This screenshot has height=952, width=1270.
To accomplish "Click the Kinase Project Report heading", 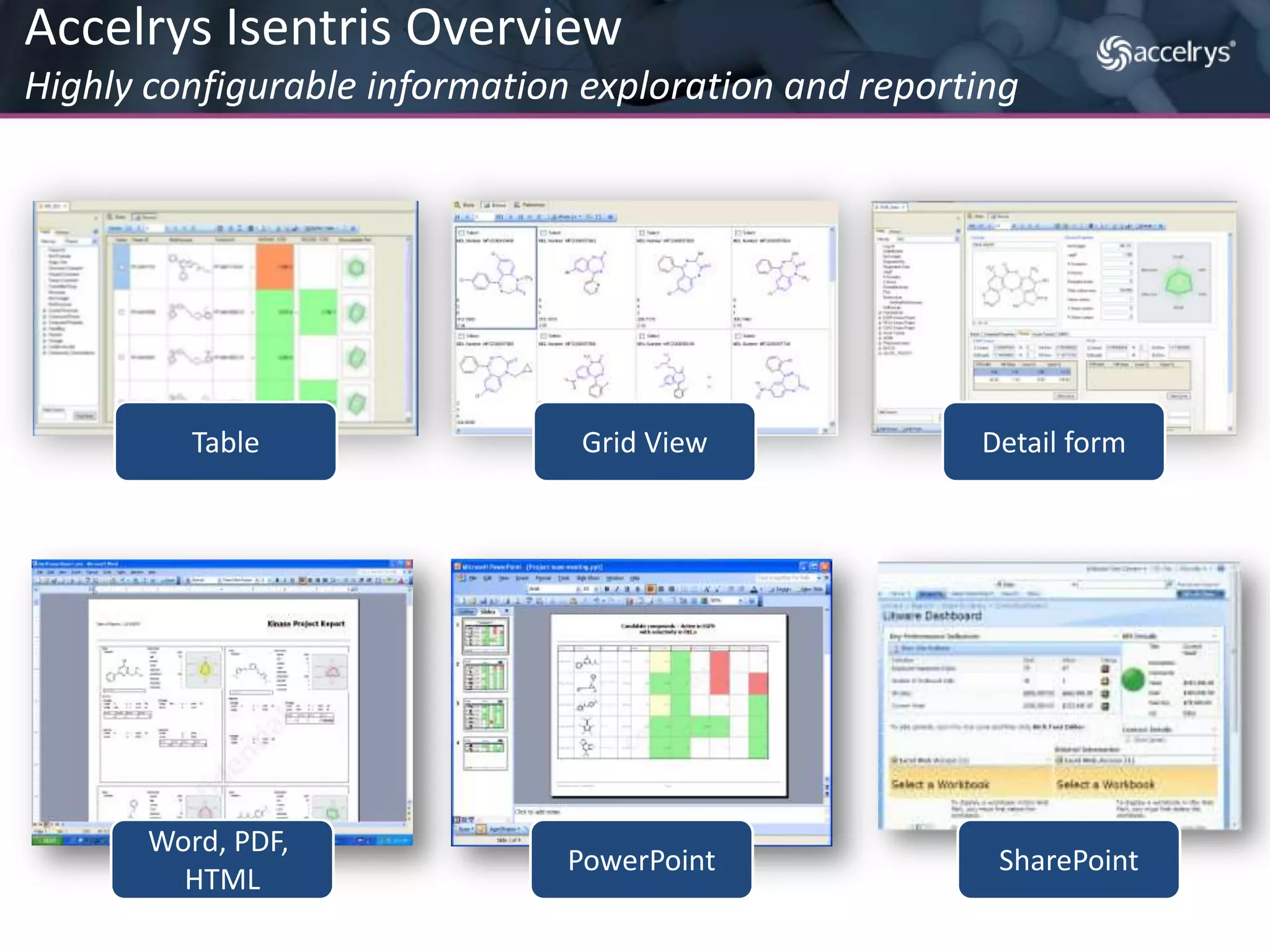I will pos(306,624).
